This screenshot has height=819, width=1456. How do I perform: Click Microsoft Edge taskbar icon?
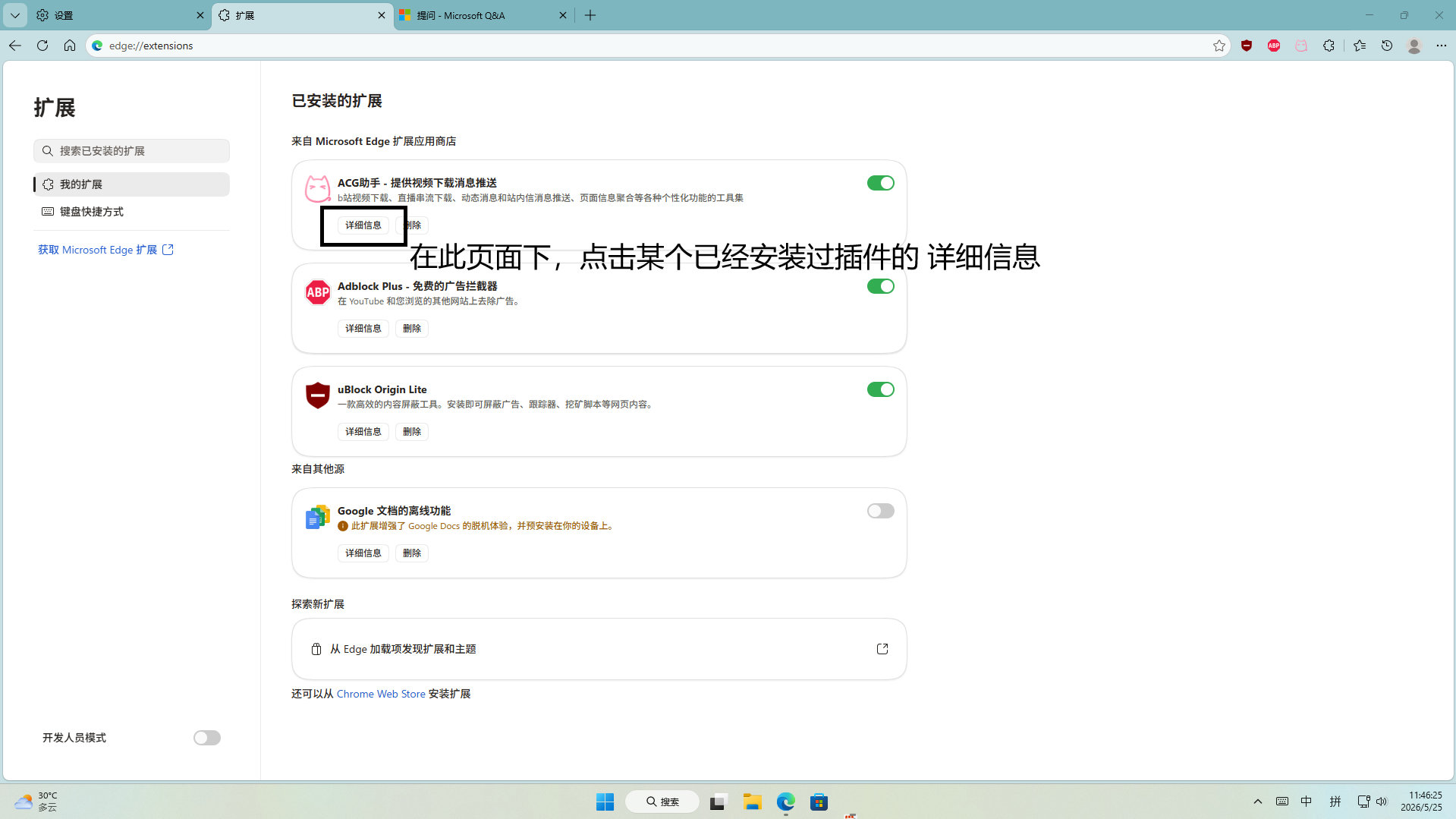785,802
